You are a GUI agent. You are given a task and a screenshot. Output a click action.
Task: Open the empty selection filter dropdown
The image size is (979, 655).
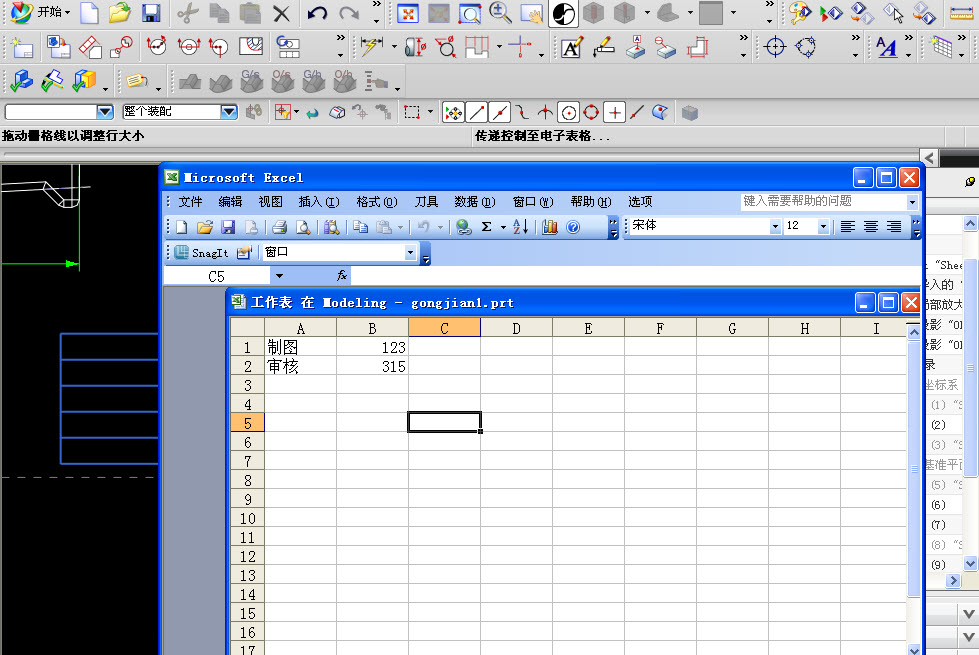(105, 112)
